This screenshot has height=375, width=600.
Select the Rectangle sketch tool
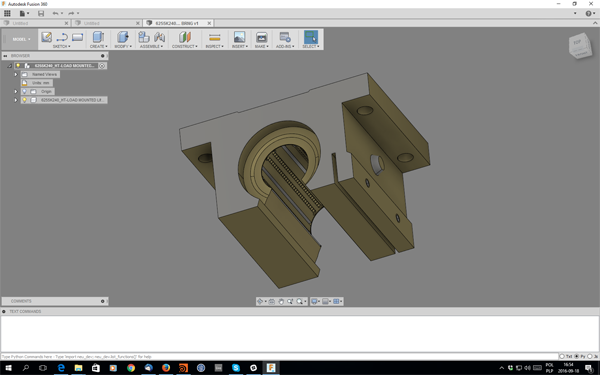click(x=77, y=37)
